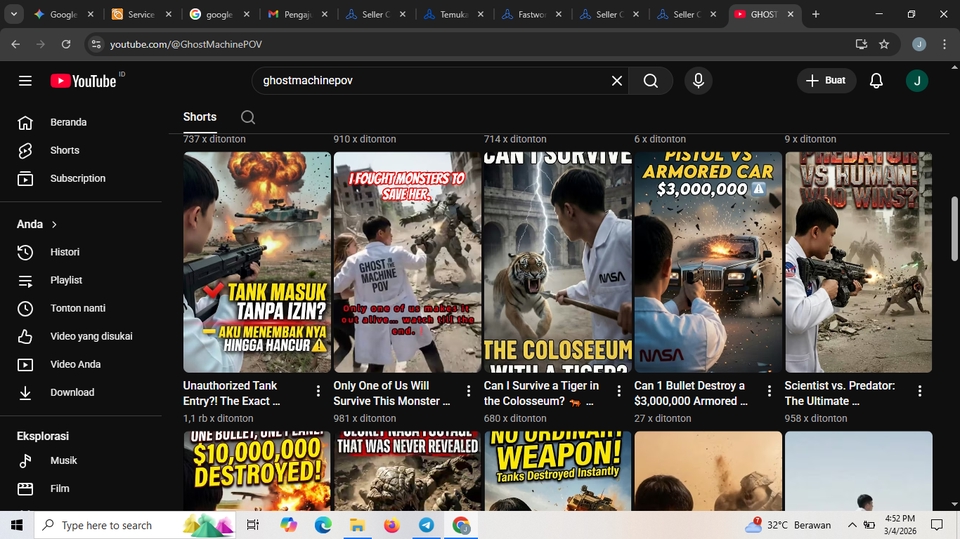Go to Histori in the sidebar
The image size is (960, 539).
[x=64, y=252]
